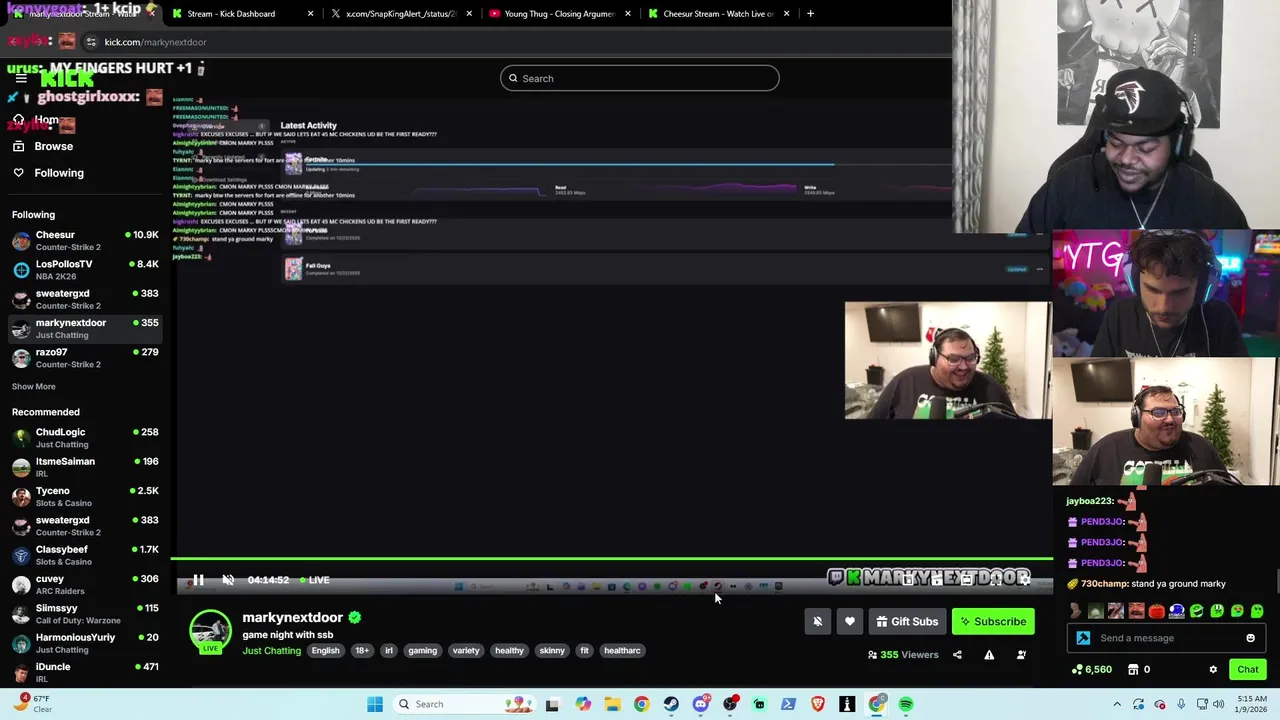The image size is (1280, 720).
Task: Select the healtharc stream tag
Action: [622, 651]
